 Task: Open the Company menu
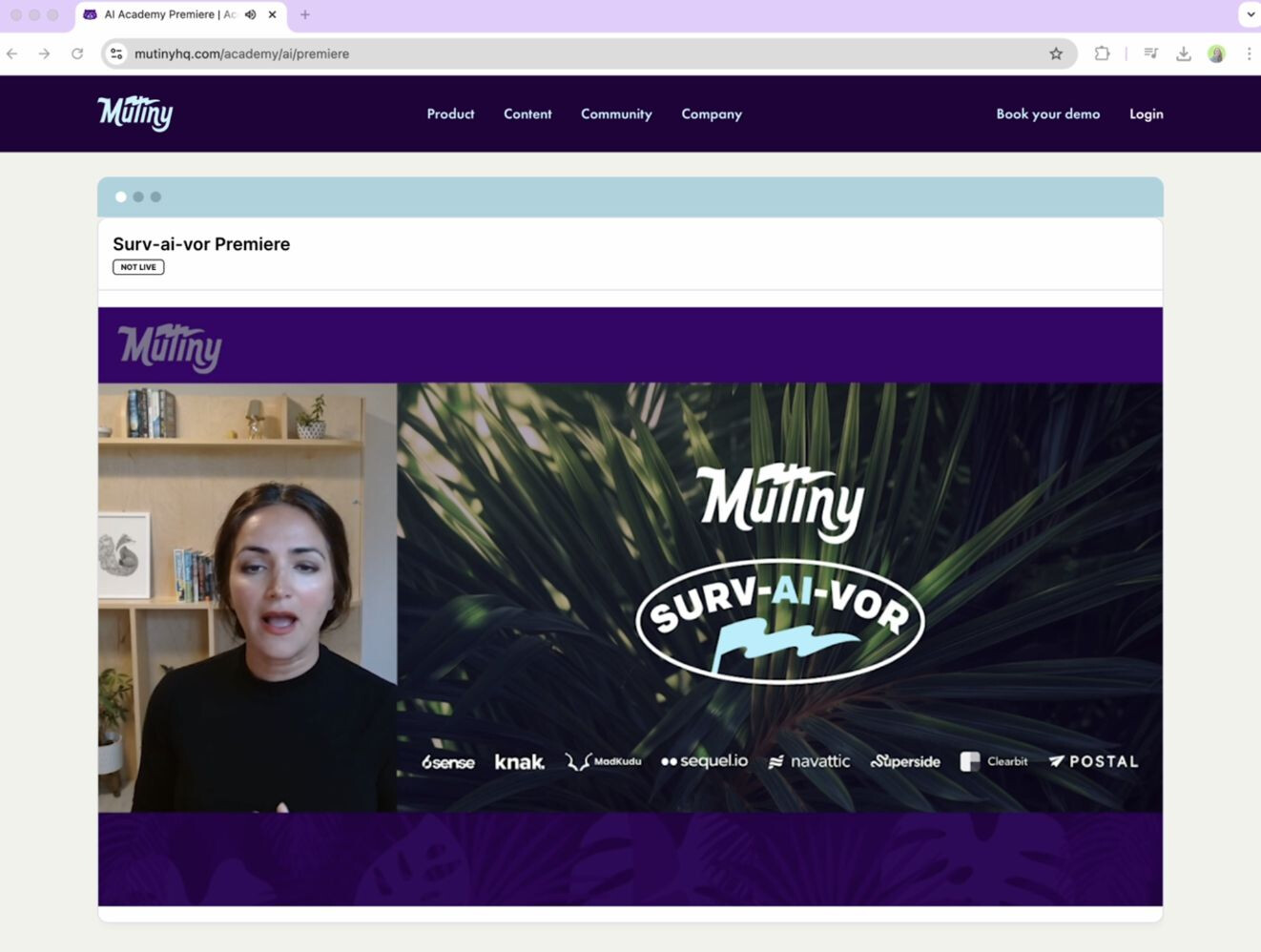[x=712, y=114]
